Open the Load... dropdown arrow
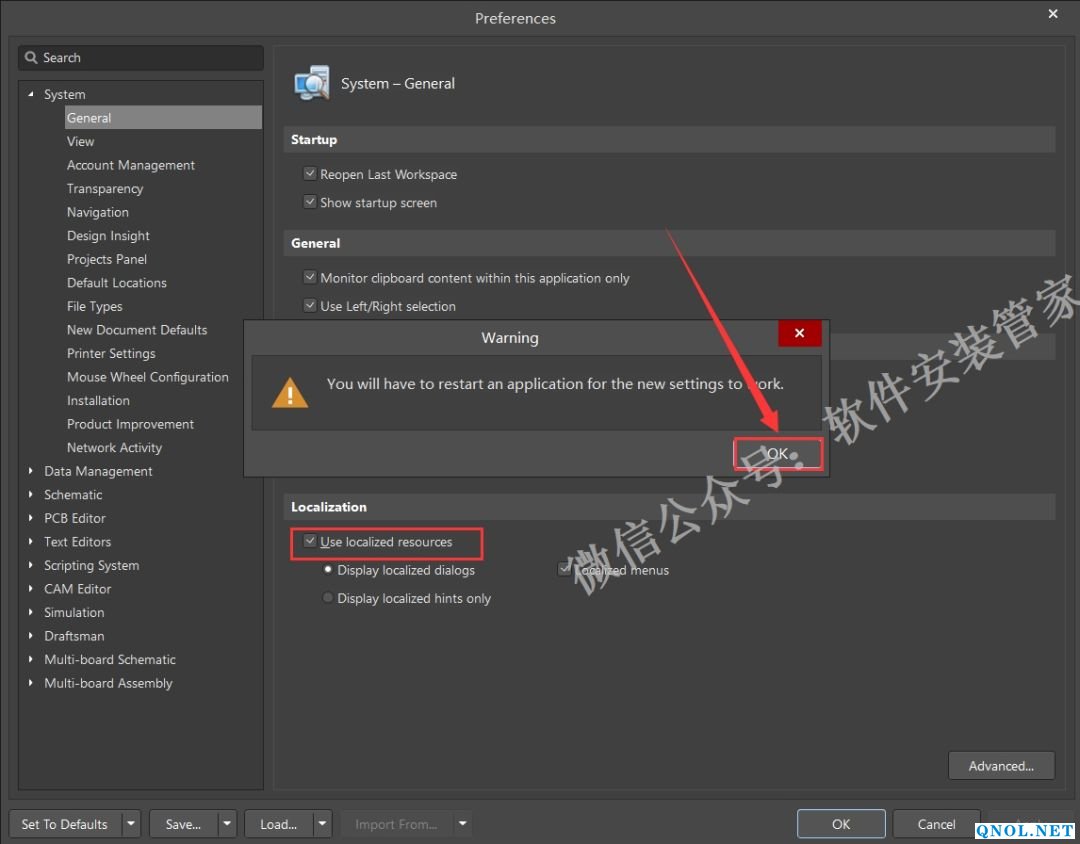This screenshot has width=1080, height=844. point(322,824)
